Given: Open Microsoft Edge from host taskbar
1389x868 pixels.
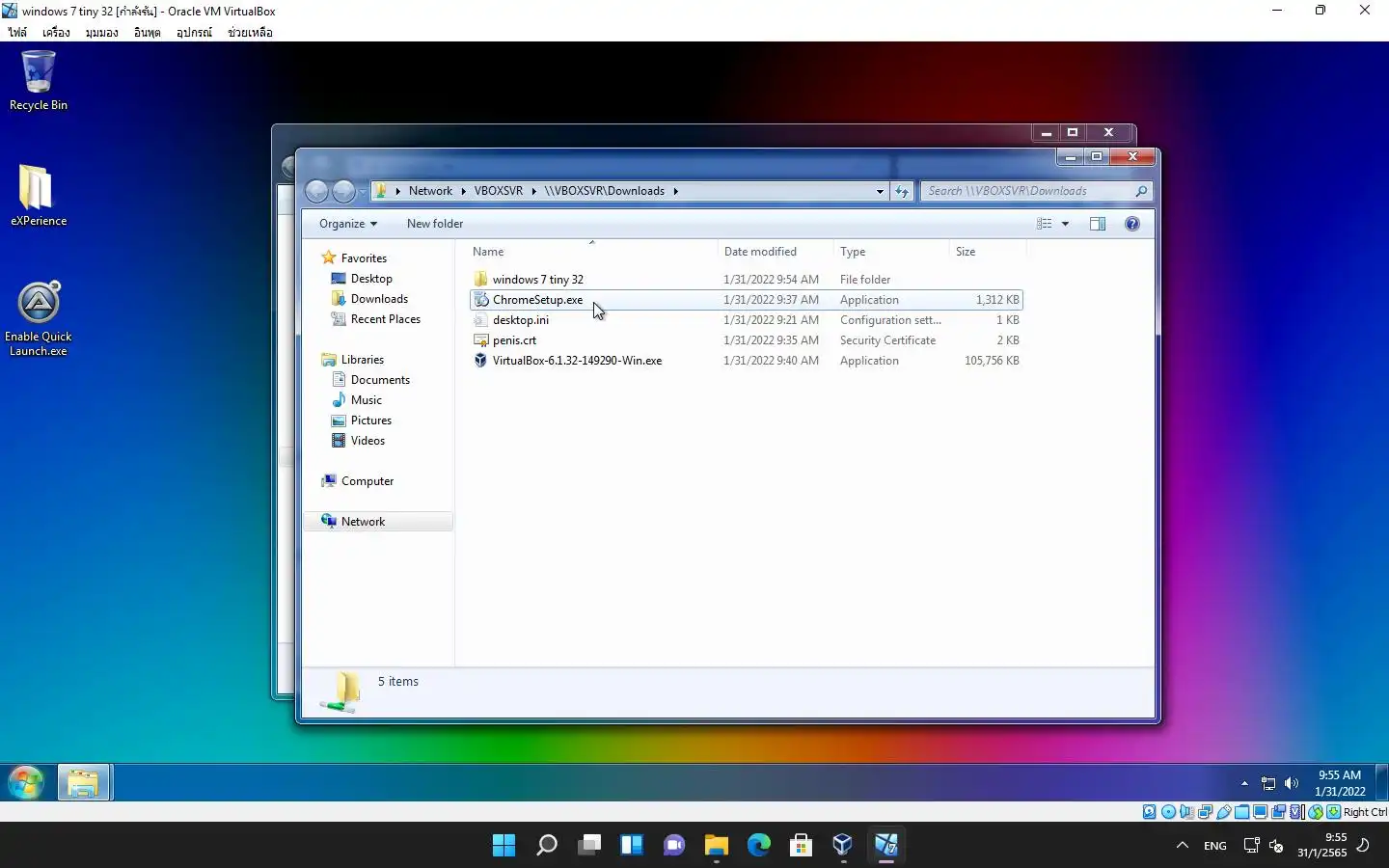Looking at the screenshot, I should (x=759, y=846).
